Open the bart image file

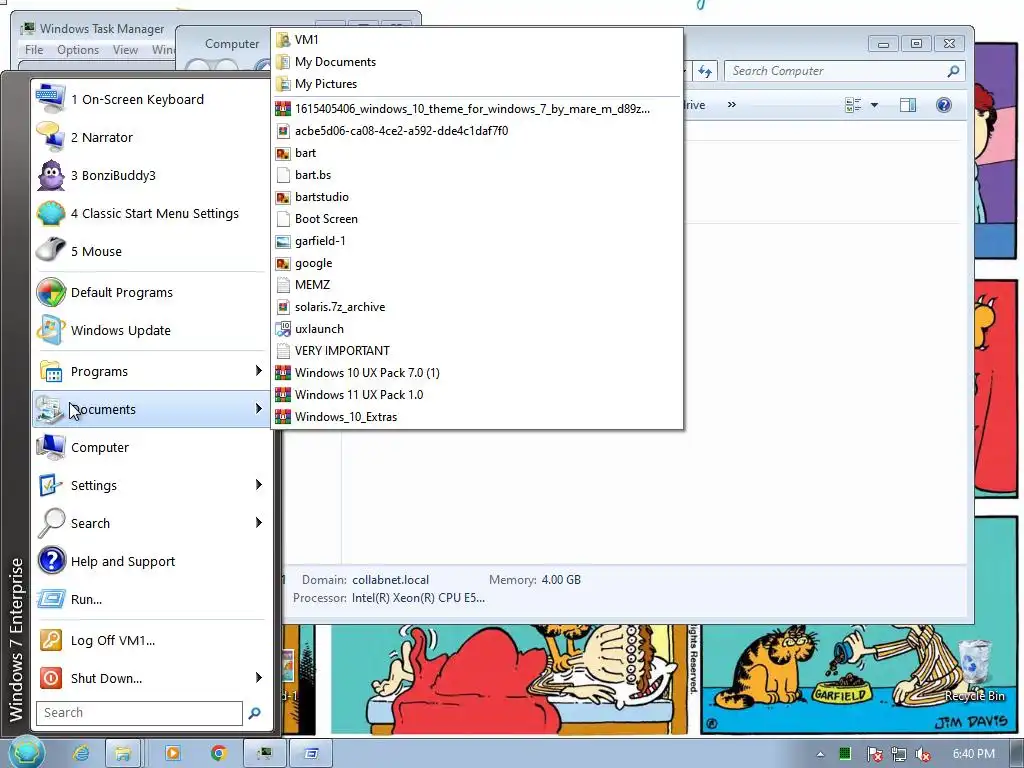pos(477,153)
